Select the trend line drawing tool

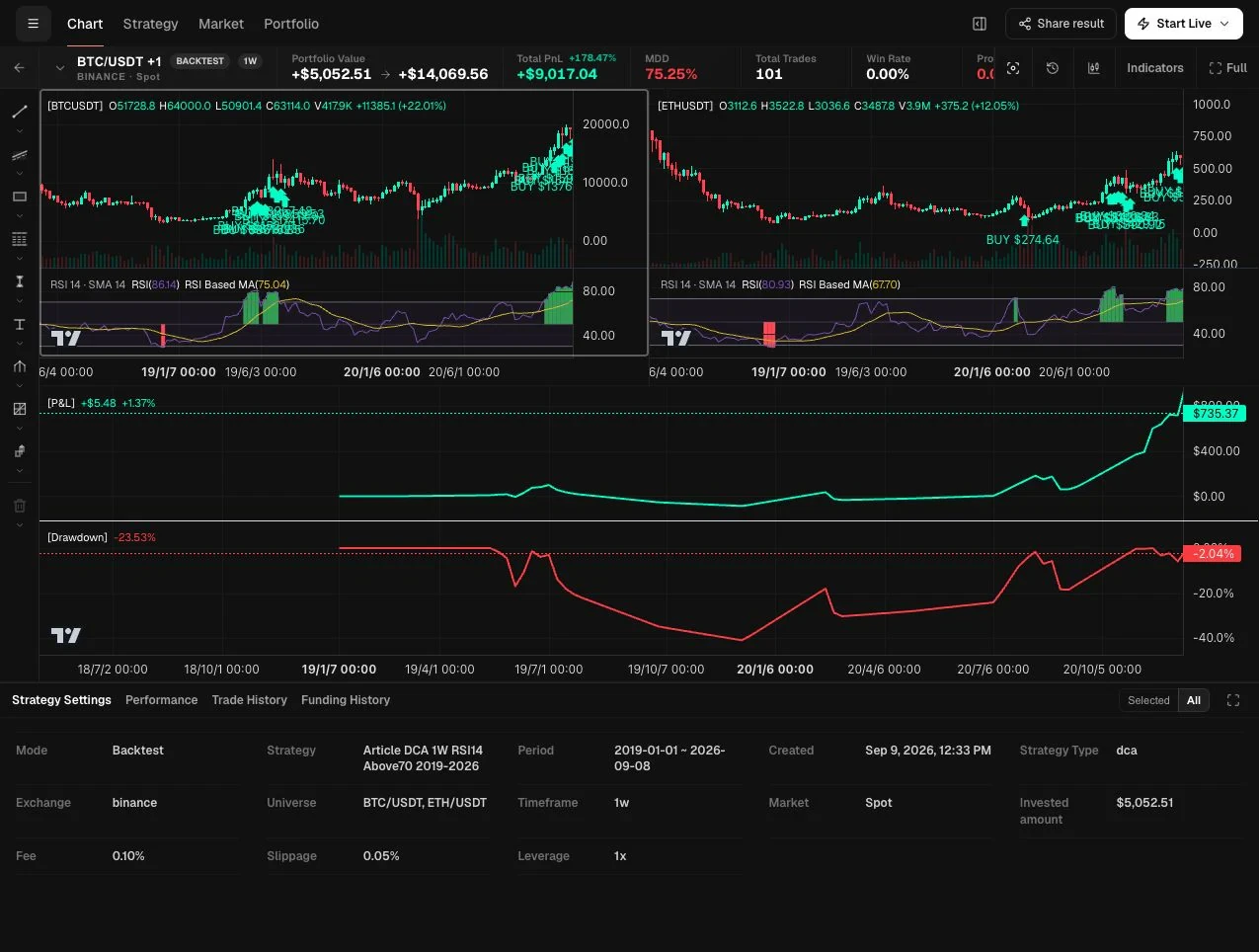click(19, 112)
